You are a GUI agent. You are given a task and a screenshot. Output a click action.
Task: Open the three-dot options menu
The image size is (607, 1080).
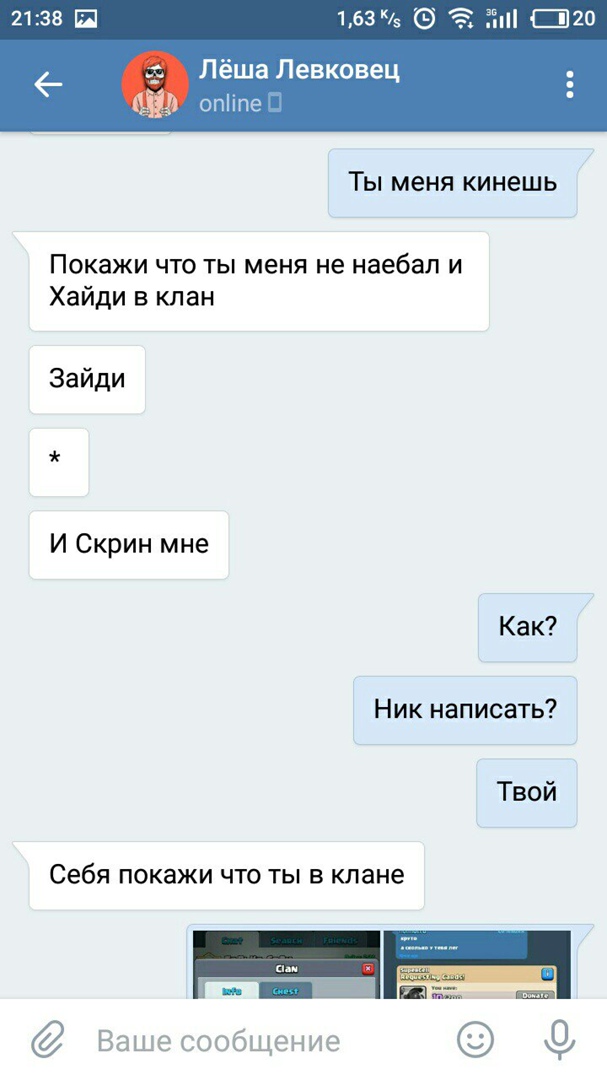[570, 85]
